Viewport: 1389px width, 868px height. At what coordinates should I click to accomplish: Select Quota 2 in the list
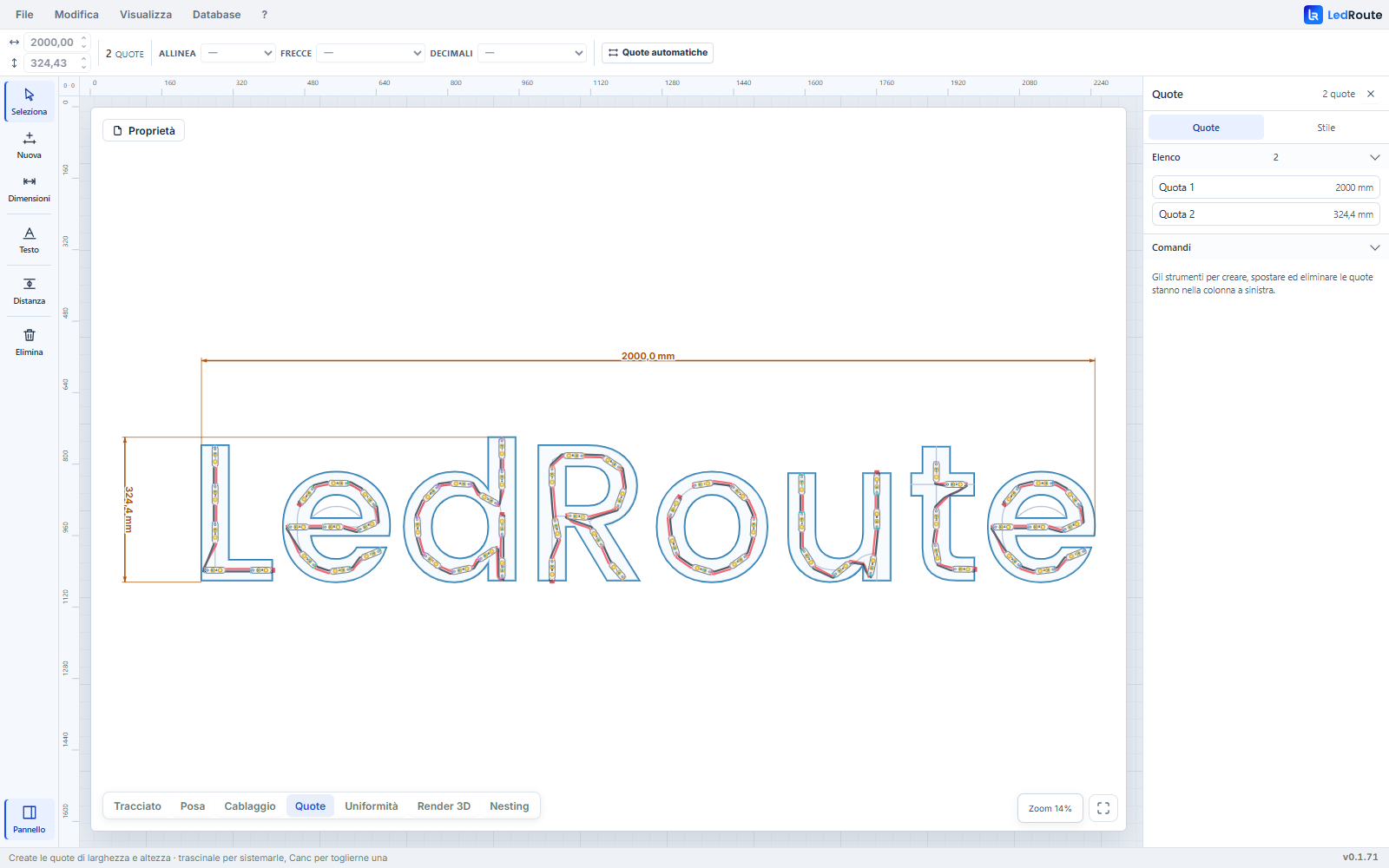[x=1266, y=214]
